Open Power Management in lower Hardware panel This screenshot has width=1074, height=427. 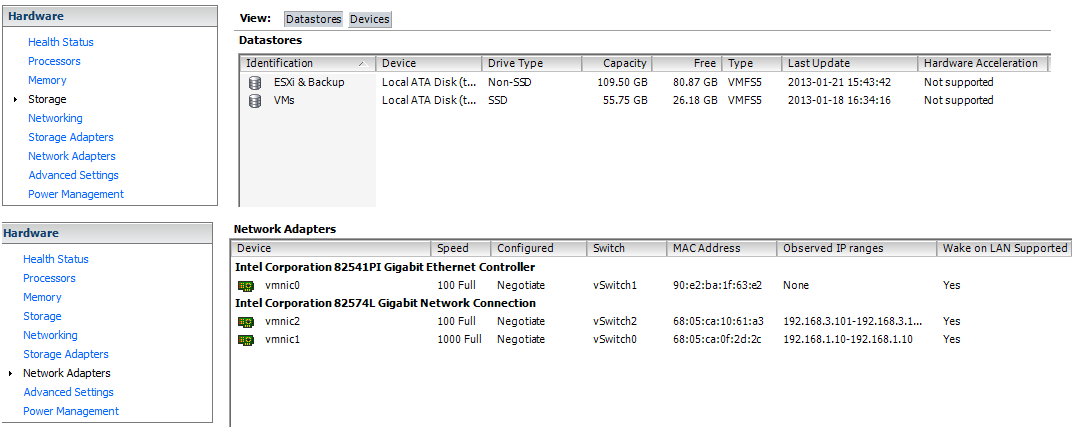(x=71, y=411)
